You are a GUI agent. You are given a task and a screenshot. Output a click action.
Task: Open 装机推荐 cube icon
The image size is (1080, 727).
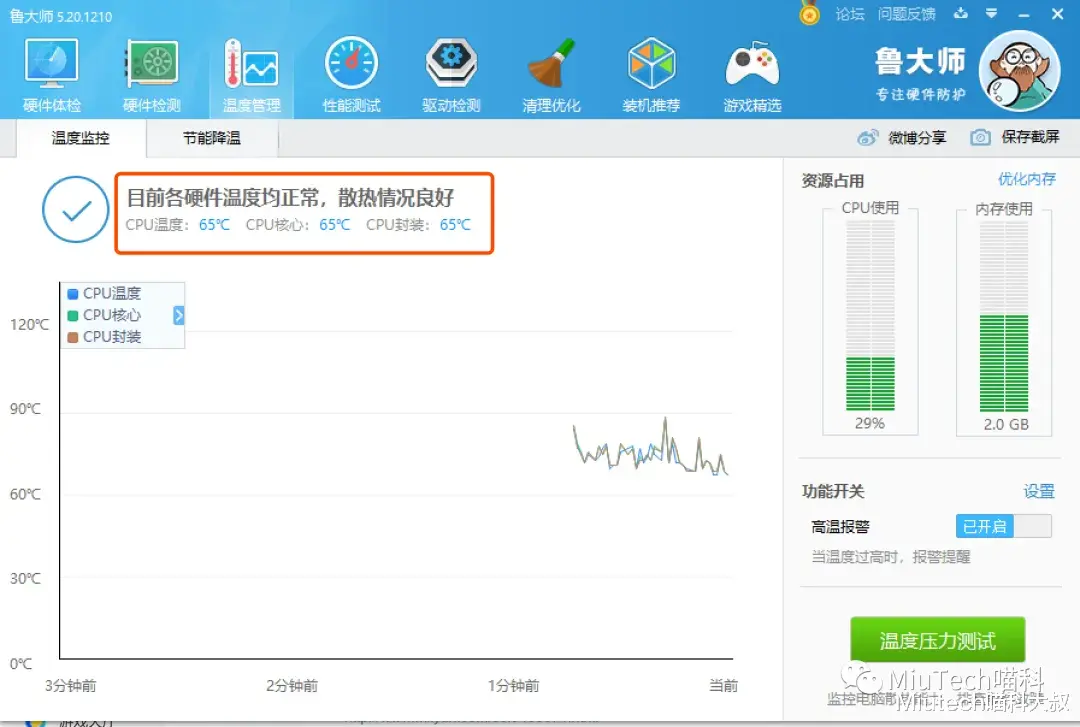[x=651, y=74]
